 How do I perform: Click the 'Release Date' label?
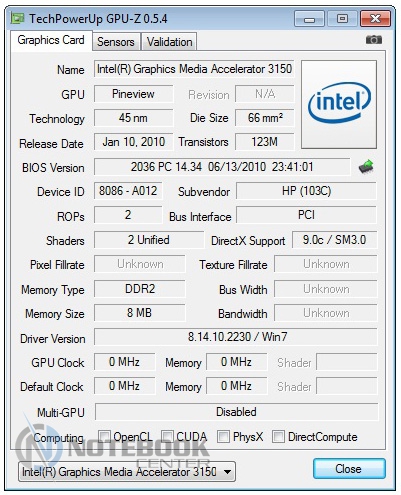[x=51, y=144]
